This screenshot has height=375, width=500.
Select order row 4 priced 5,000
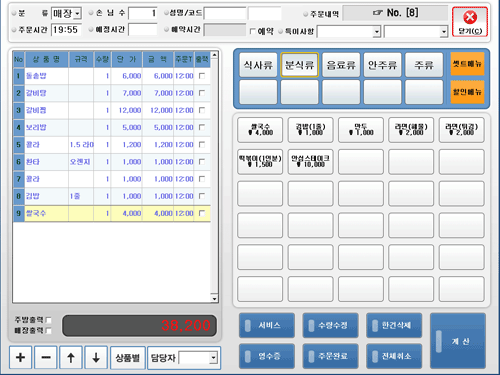(112, 127)
